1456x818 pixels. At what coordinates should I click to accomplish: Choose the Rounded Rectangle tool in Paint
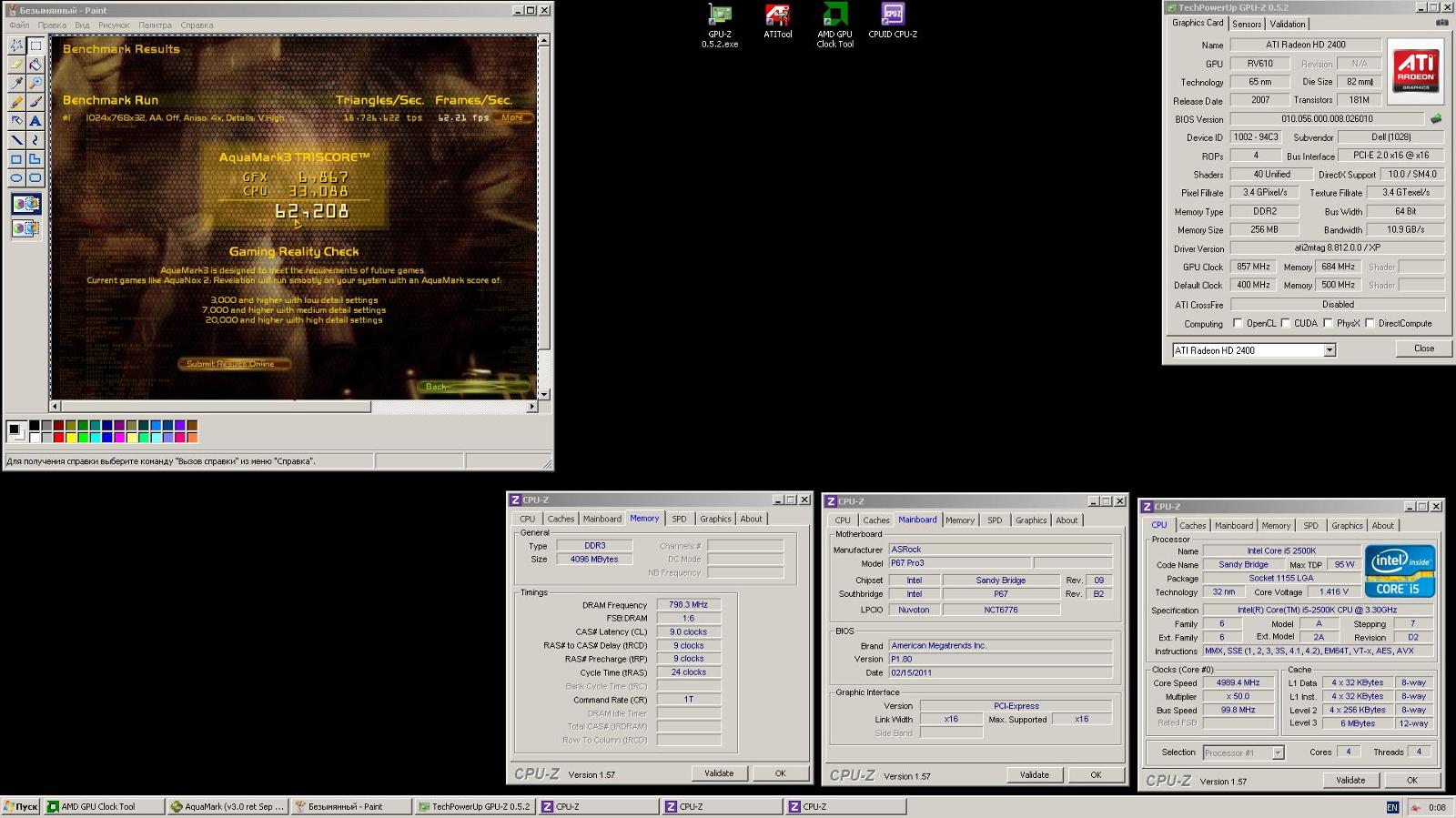(35, 178)
